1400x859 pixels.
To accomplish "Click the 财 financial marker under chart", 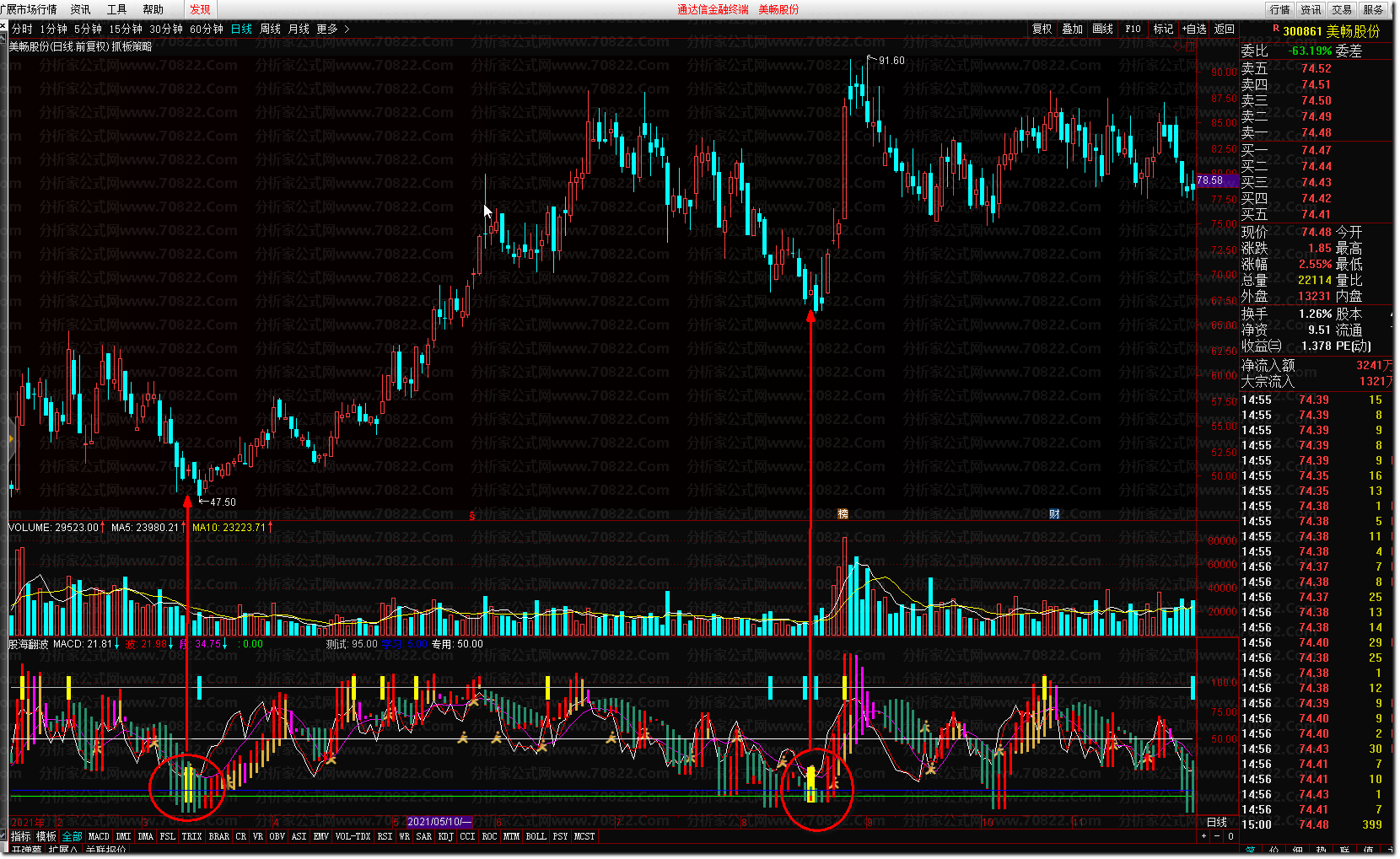I will click(1054, 514).
